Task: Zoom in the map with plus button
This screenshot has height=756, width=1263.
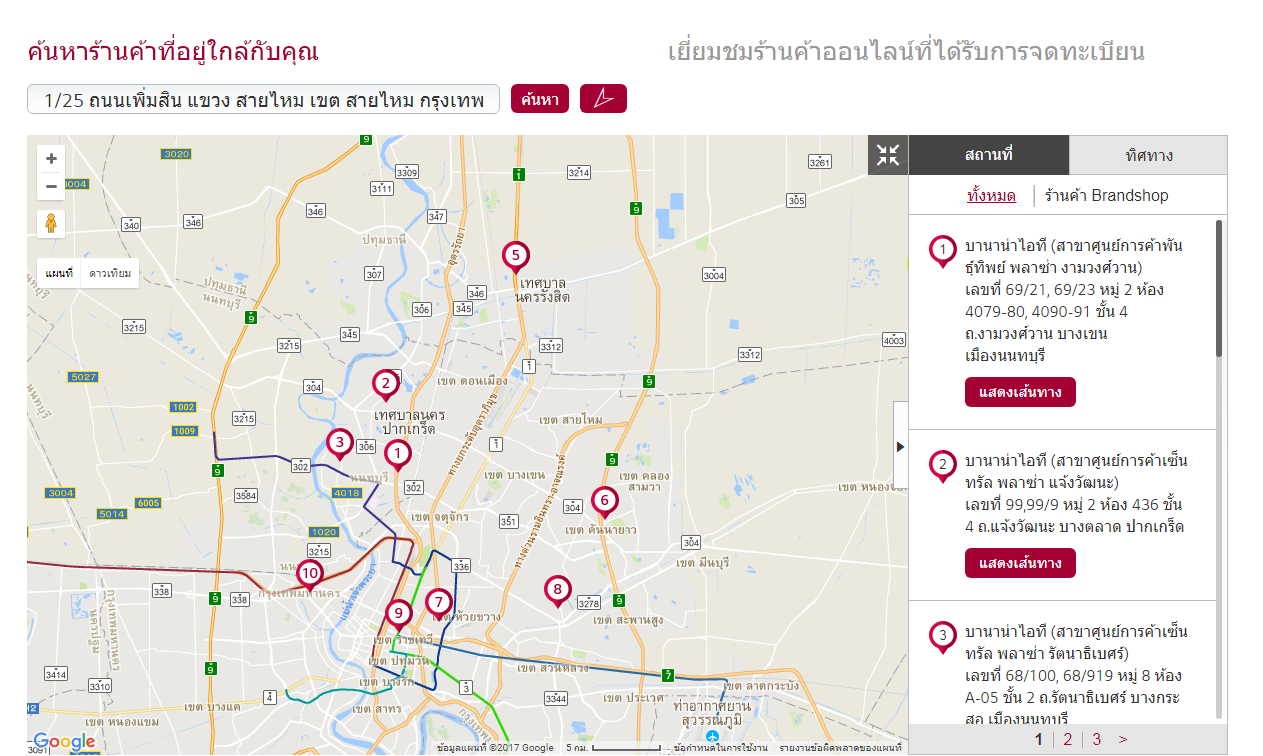Action: pyautogui.click(x=51, y=159)
